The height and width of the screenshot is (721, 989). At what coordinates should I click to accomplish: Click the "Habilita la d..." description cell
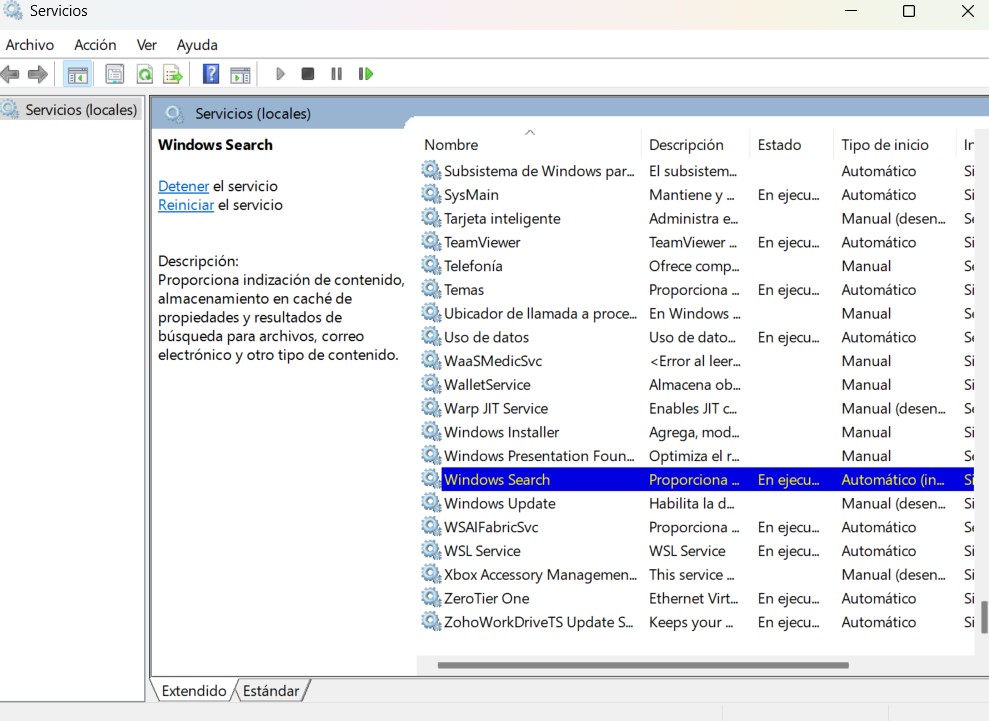point(692,503)
